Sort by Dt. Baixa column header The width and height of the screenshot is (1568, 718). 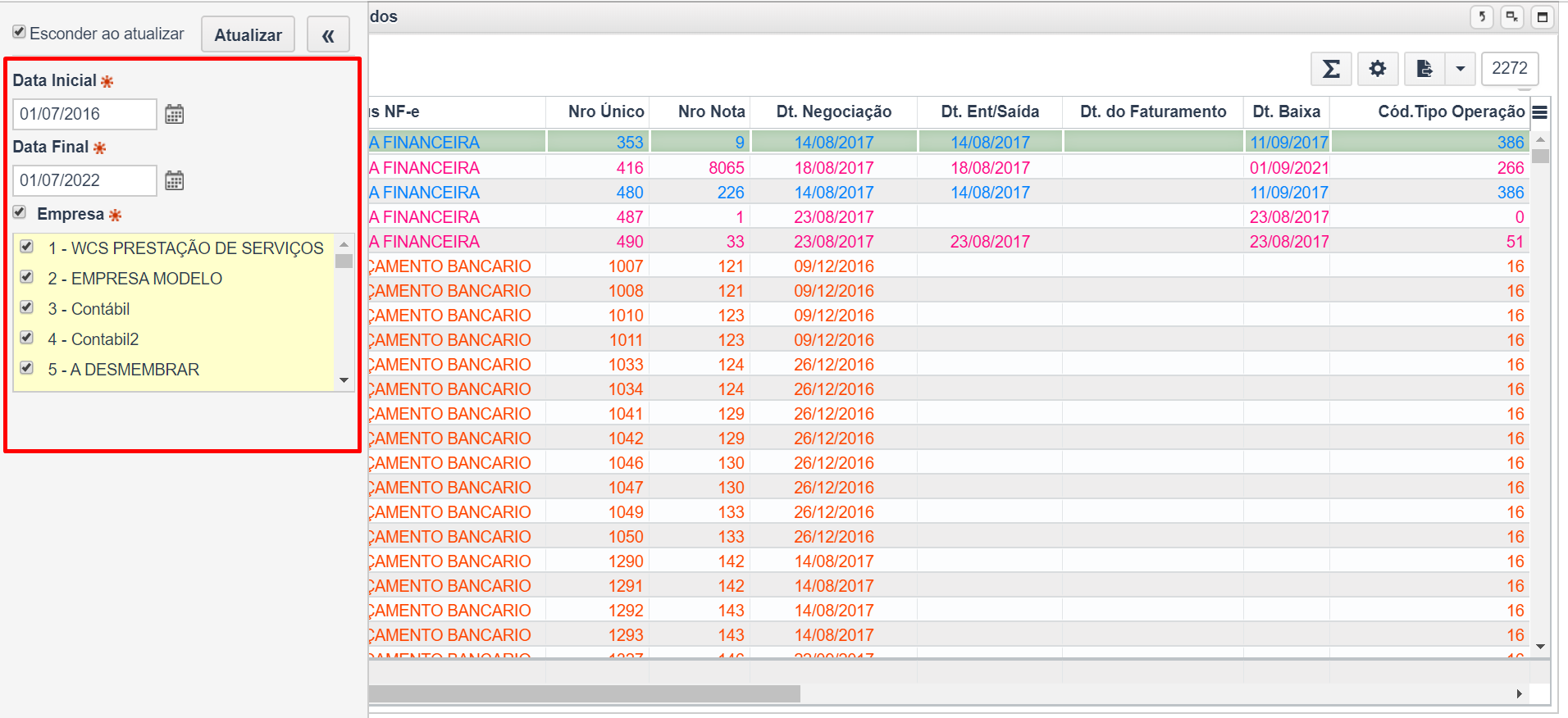[1287, 112]
